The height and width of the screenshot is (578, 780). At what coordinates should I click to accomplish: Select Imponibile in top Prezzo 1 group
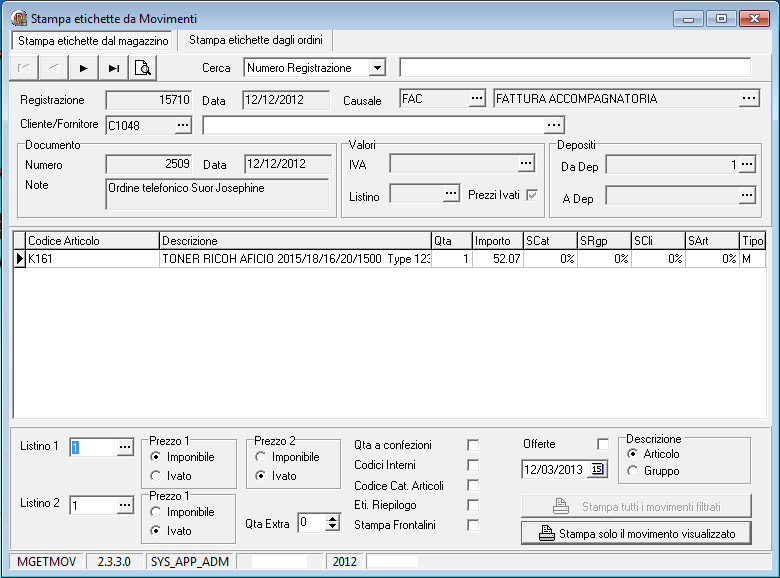coord(156,457)
